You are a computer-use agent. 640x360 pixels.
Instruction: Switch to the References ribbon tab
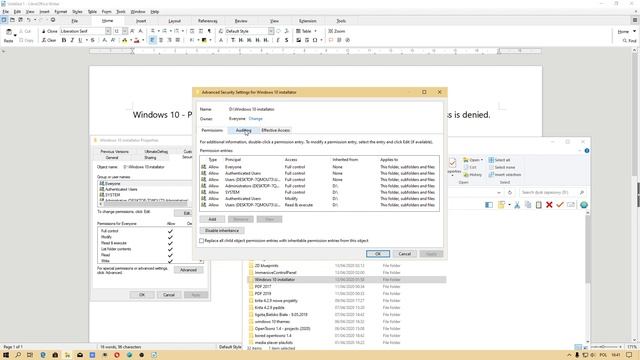coord(207,21)
